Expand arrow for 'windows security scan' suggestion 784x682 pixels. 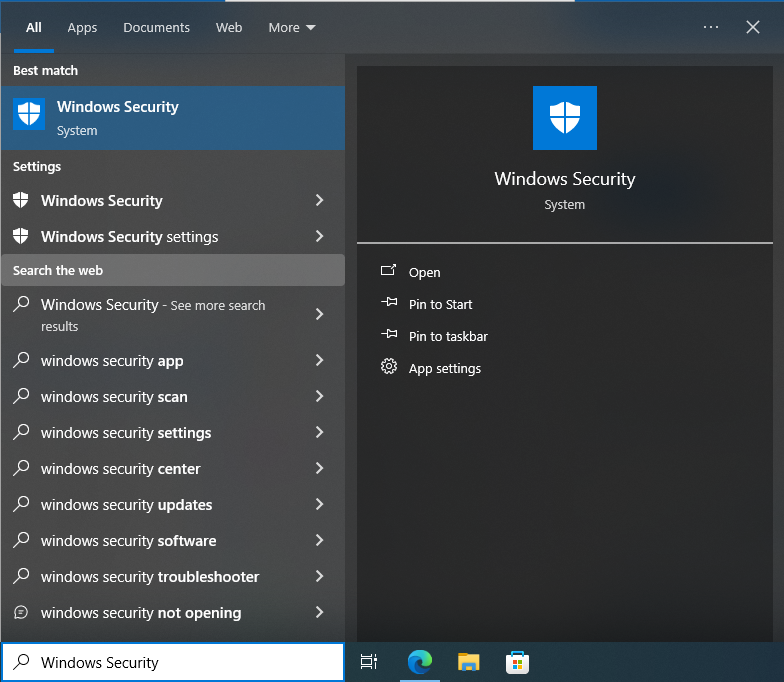click(x=320, y=396)
